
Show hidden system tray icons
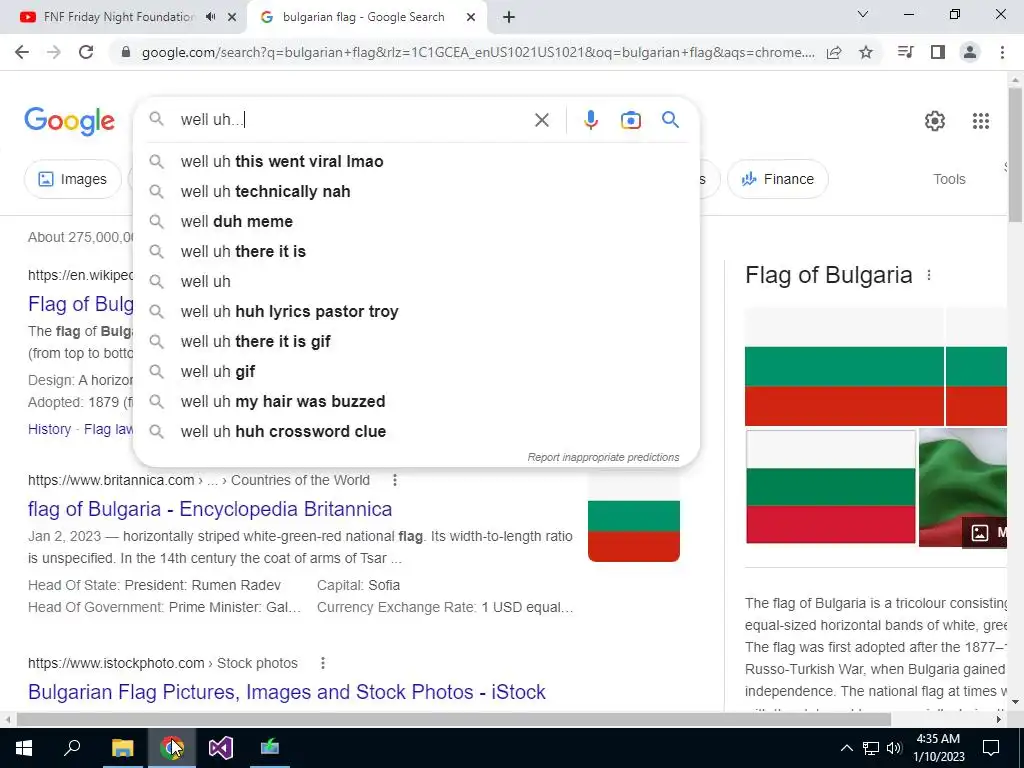click(846, 748)
